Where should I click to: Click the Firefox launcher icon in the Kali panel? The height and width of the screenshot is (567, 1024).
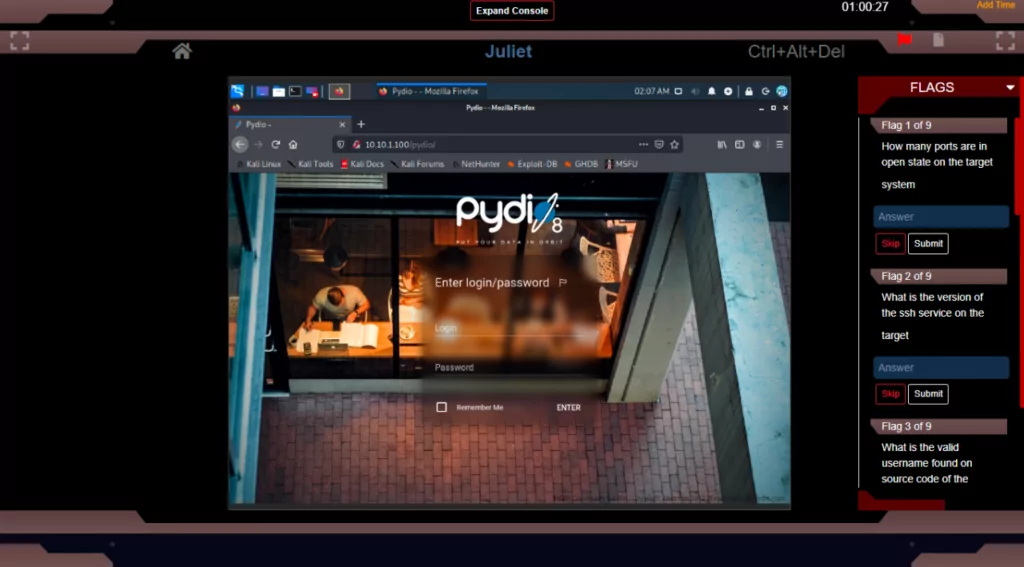click(x=339, y=91)
